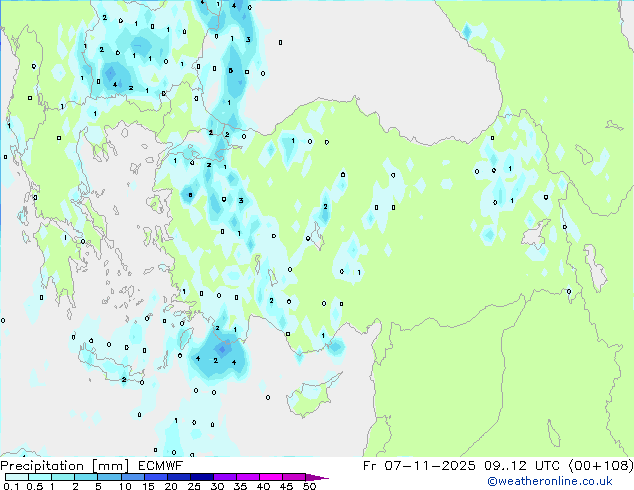Image resolution: width=634 pixels, height=490 pixels.
Task: Click the '25' legend scale value
Action: click(x=194, y=486)
